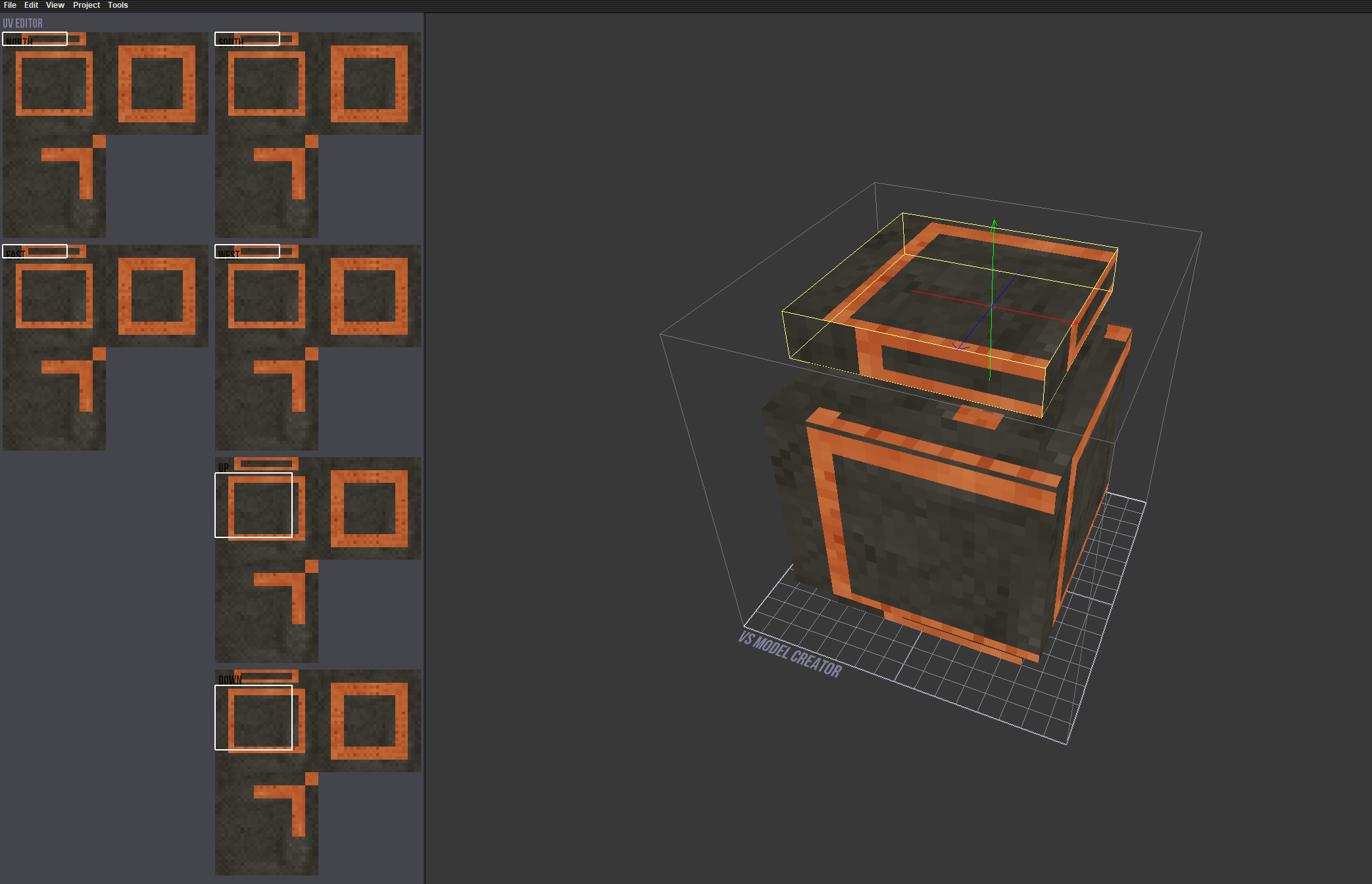Click the South face UV selection rectangle
Image resolution: width=1372 pixels, height=884 pixels.
[247, 39]
